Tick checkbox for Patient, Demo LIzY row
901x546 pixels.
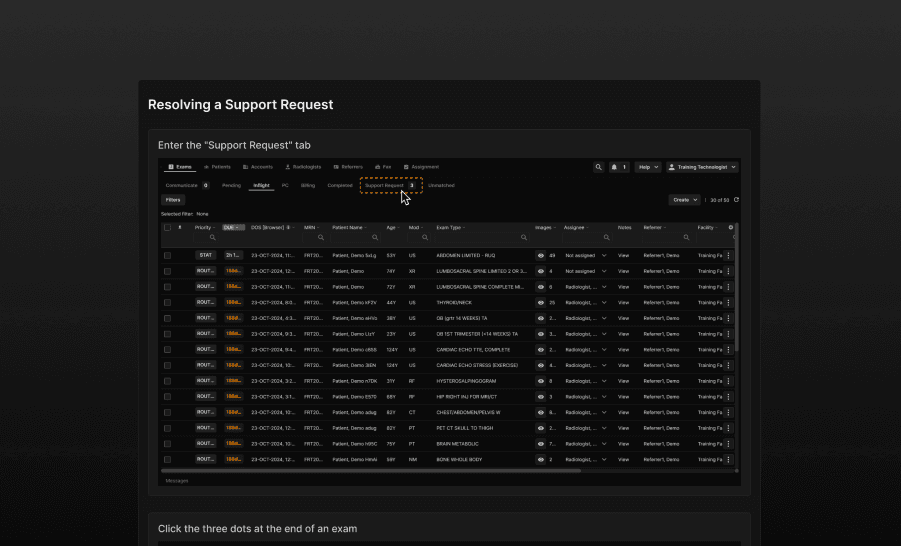(167, 334)
